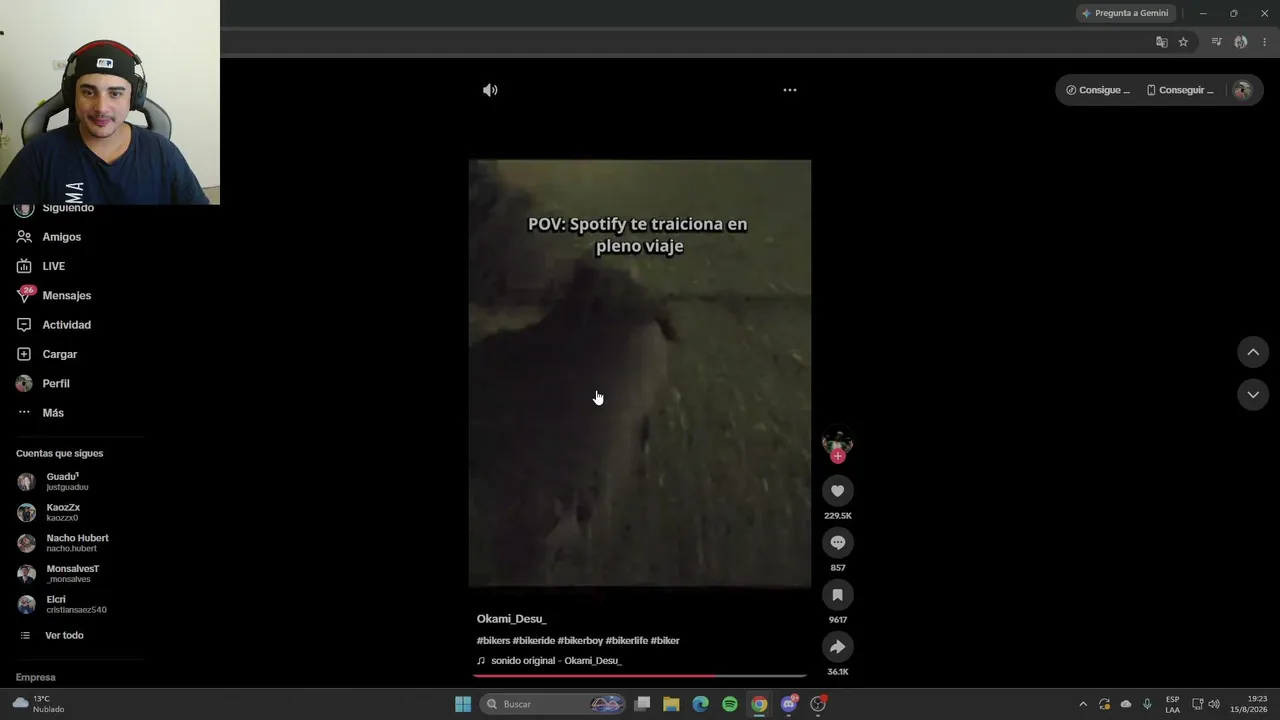Open cloud icon in system tray
Screen dimensions: 1280x720
pos(1126,704)
